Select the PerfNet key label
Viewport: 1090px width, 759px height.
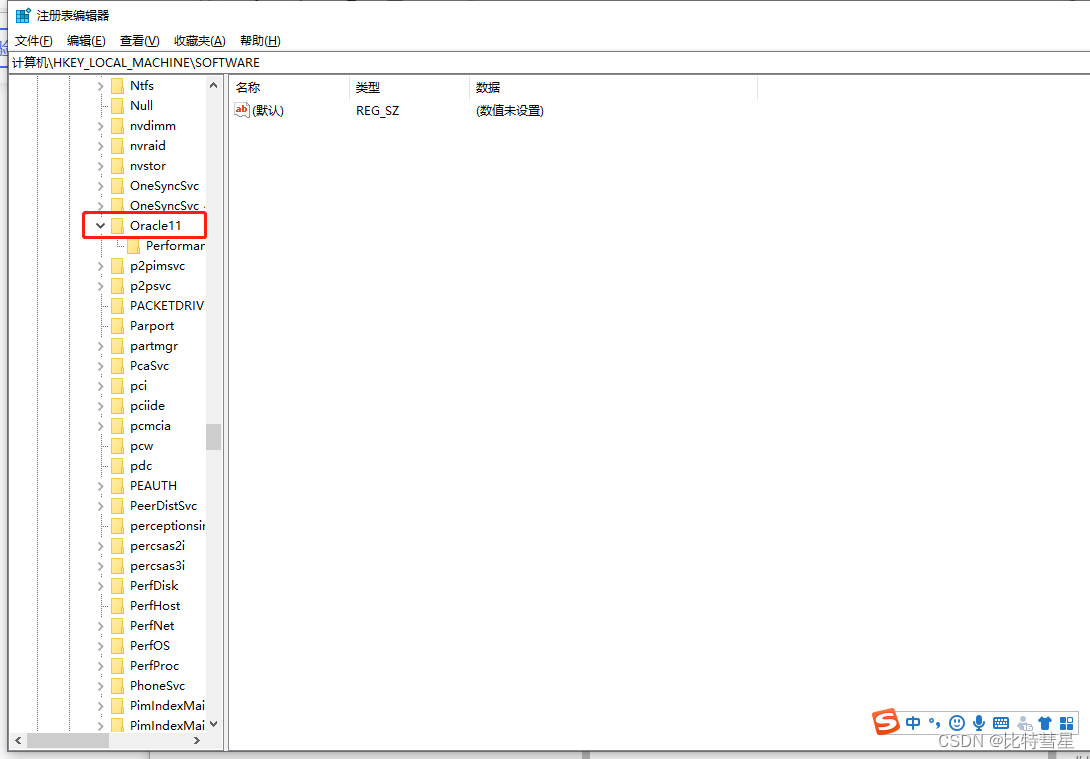(152, 626)
